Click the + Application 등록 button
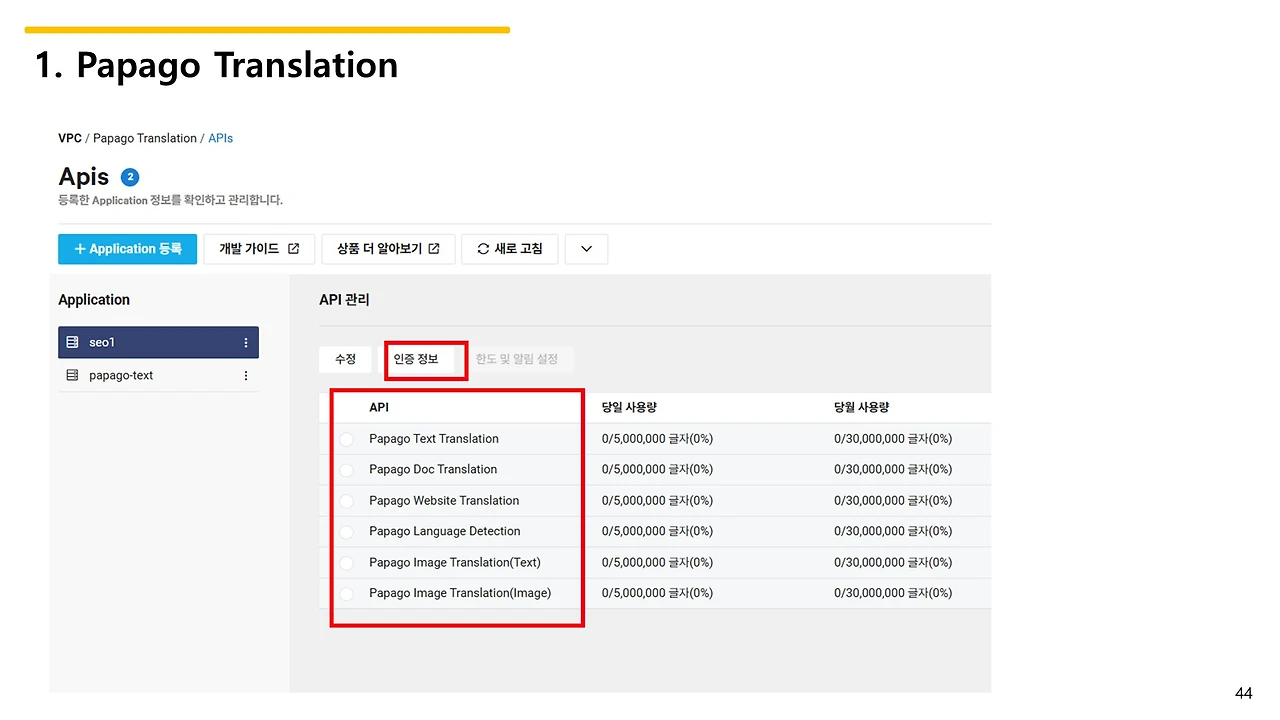 pyautogui.click(x=127, y=249)
